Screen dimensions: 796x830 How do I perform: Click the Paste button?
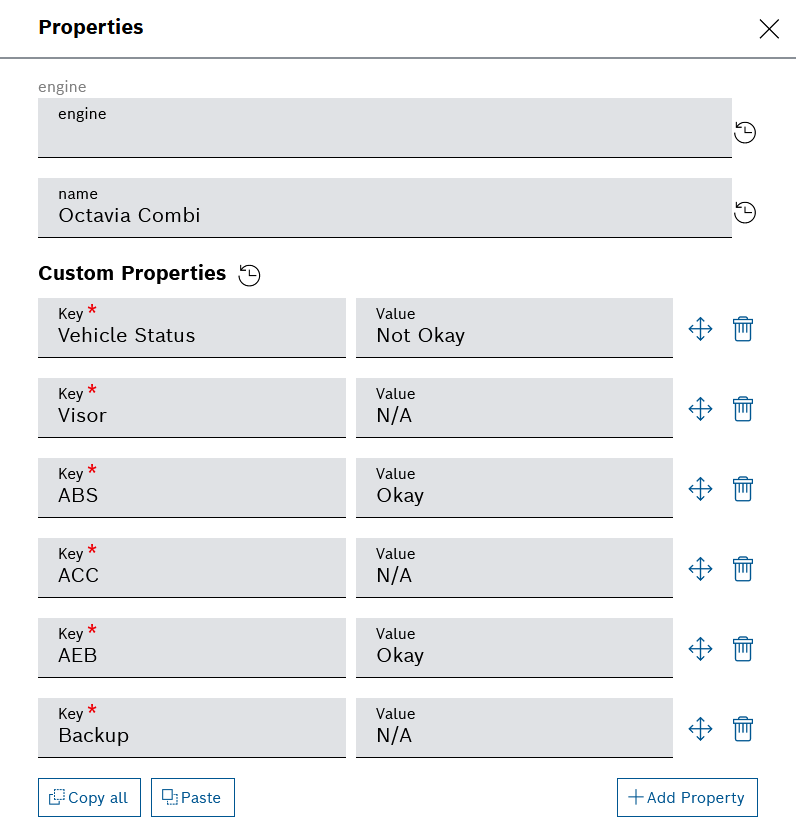[193, 797]
